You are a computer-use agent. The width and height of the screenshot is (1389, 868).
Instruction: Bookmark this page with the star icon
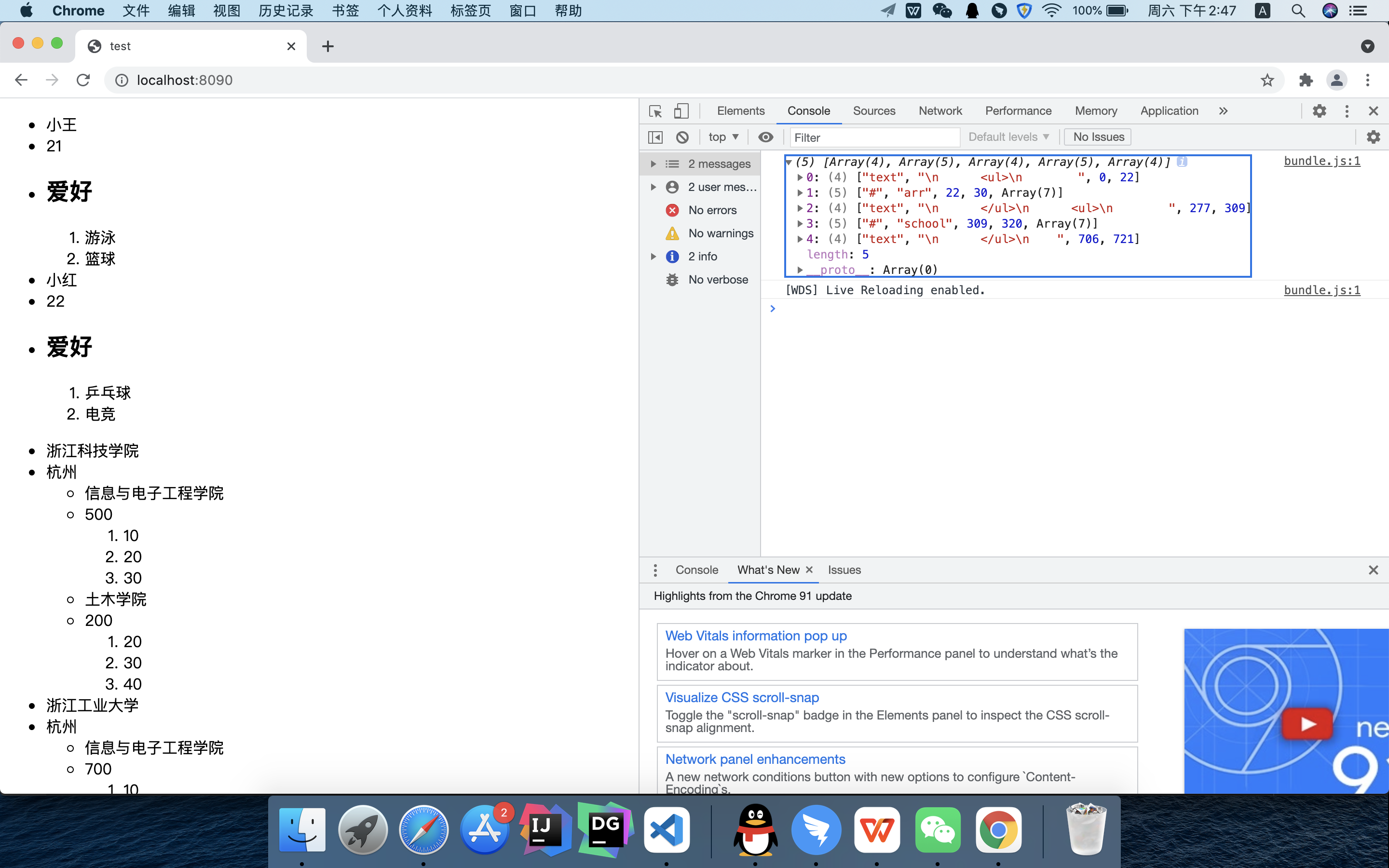(x=1267, y=81)
